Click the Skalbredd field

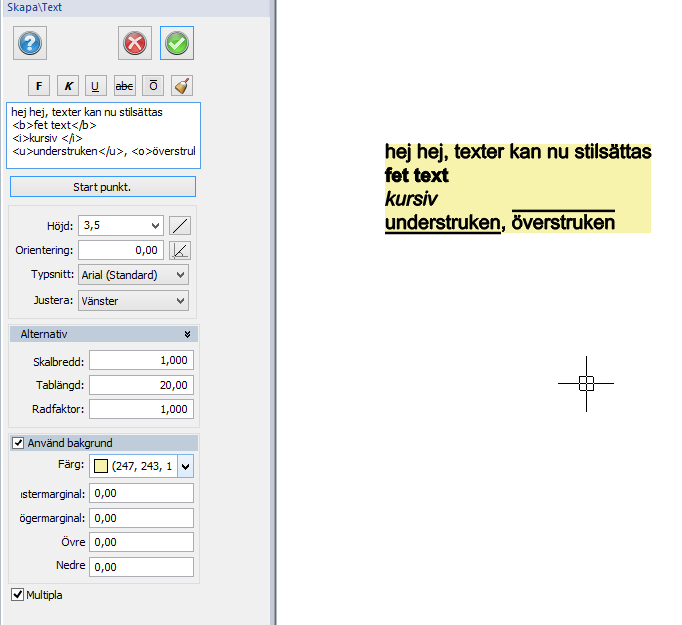click(141, 360)
